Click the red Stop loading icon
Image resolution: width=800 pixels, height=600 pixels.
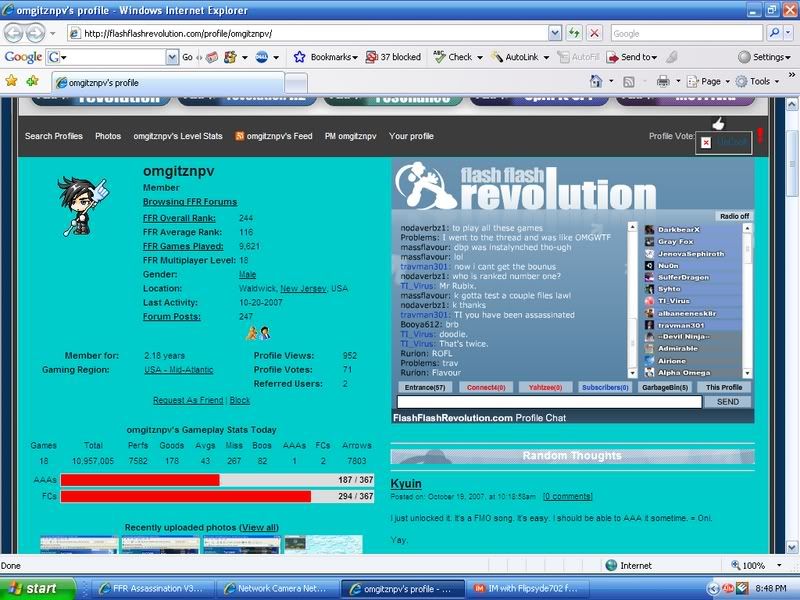pyautogui.click(x=595, y=33)
